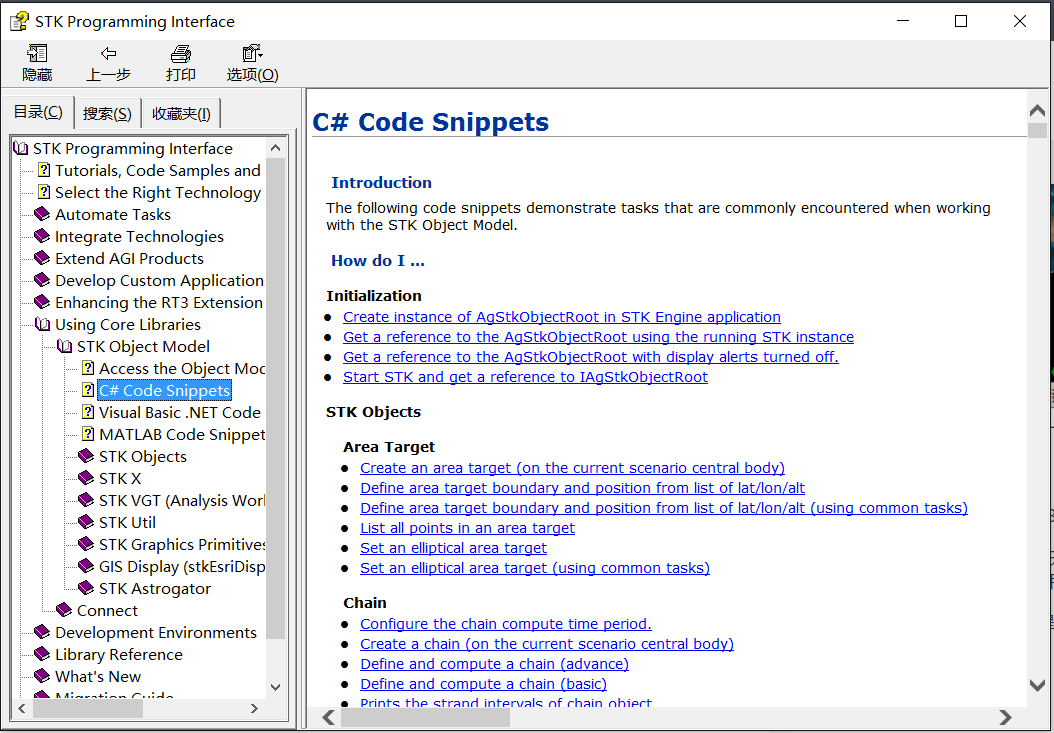Click content pane scroll left arrow

[x=329, y=717]
